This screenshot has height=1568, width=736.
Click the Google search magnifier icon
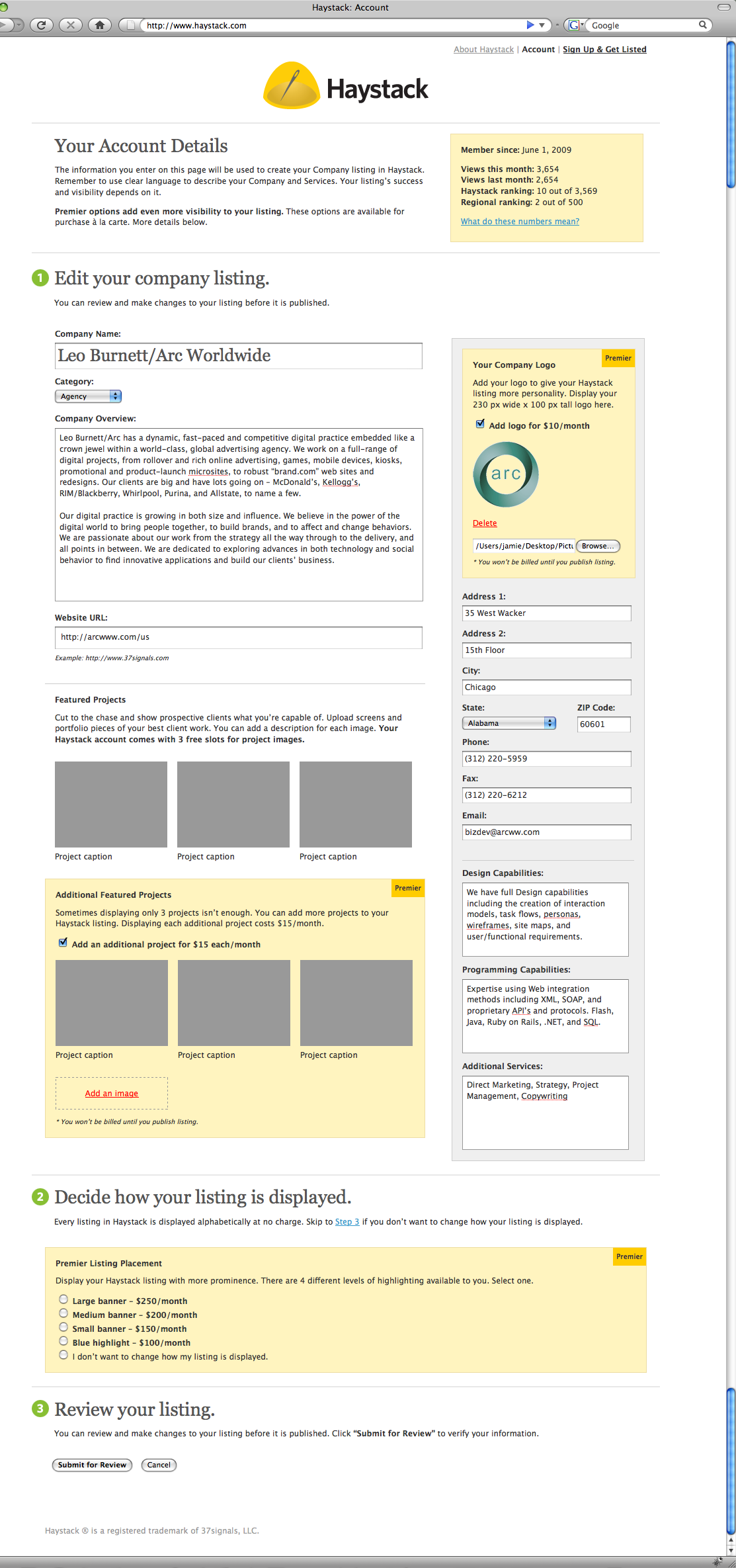point(703,24)
